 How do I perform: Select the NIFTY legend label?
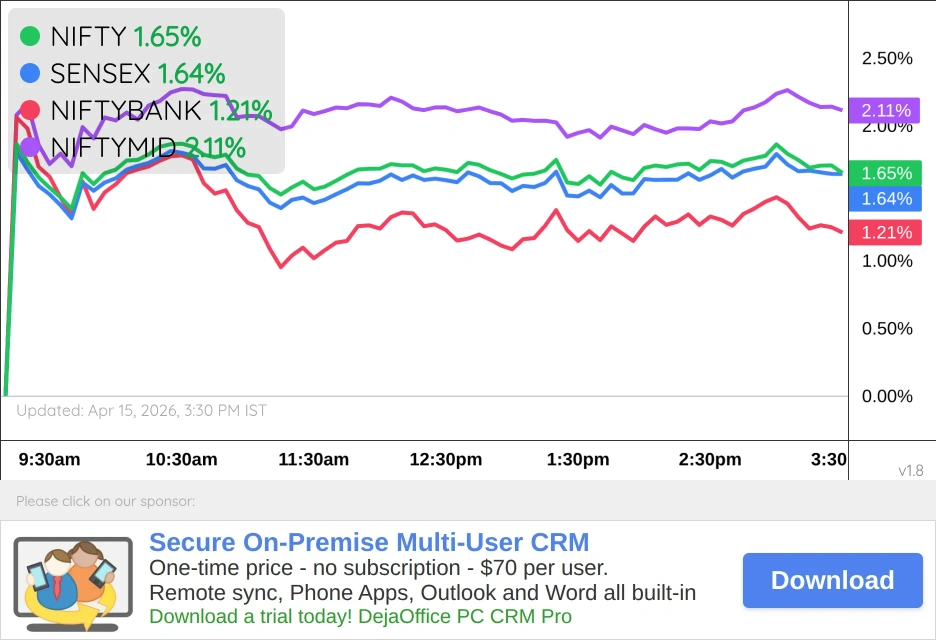click(x=88, y=37)
